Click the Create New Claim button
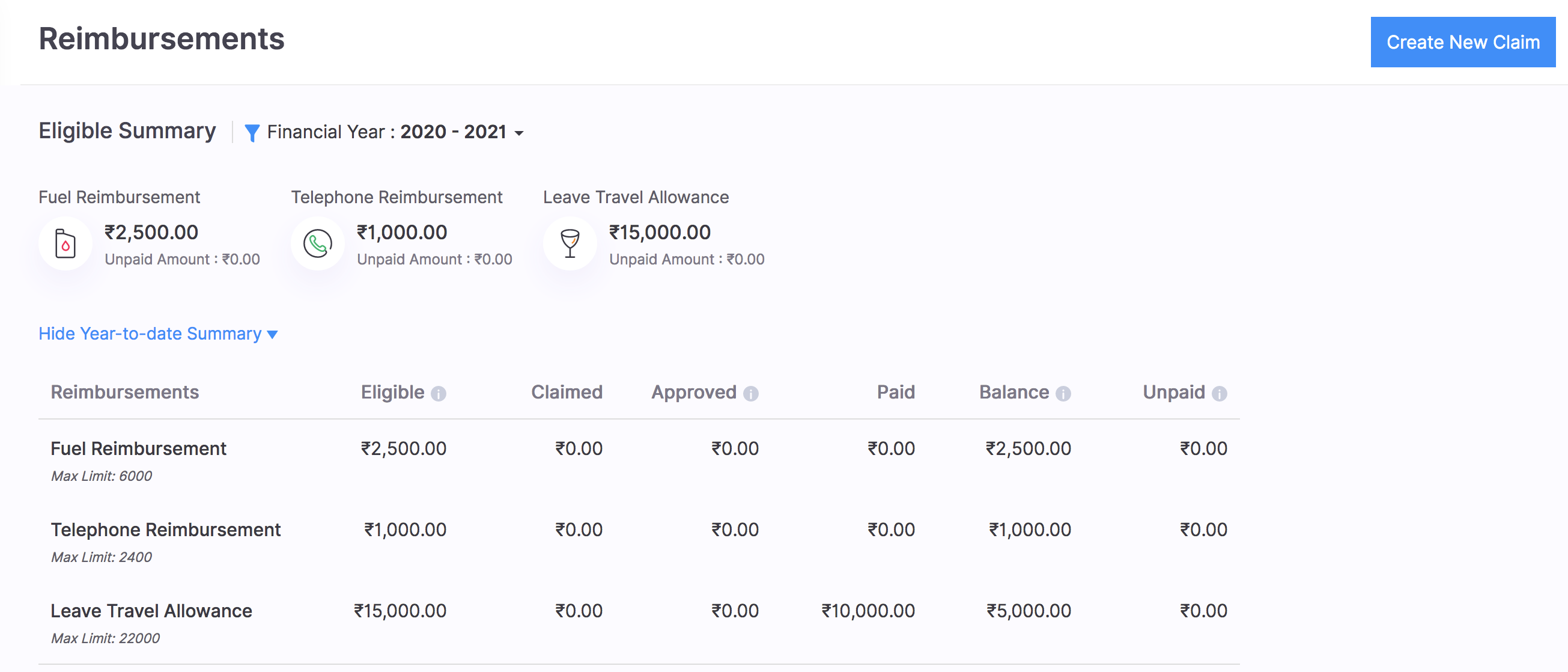The image size is (1568, 672). pyautogui.click(x=1462, y=42)
